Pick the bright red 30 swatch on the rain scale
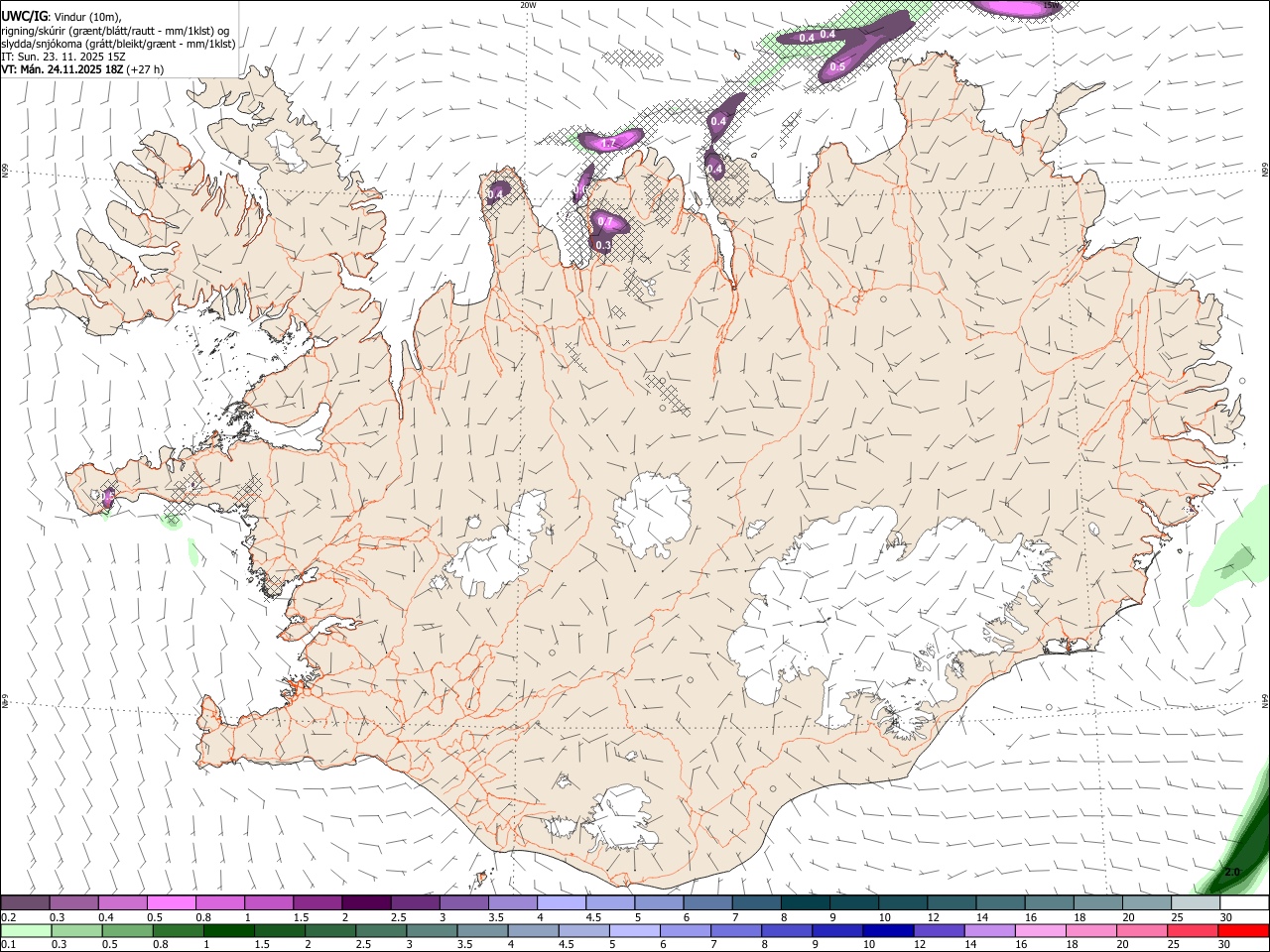Screen dimensions: 1270x952 pos(1243,930)
